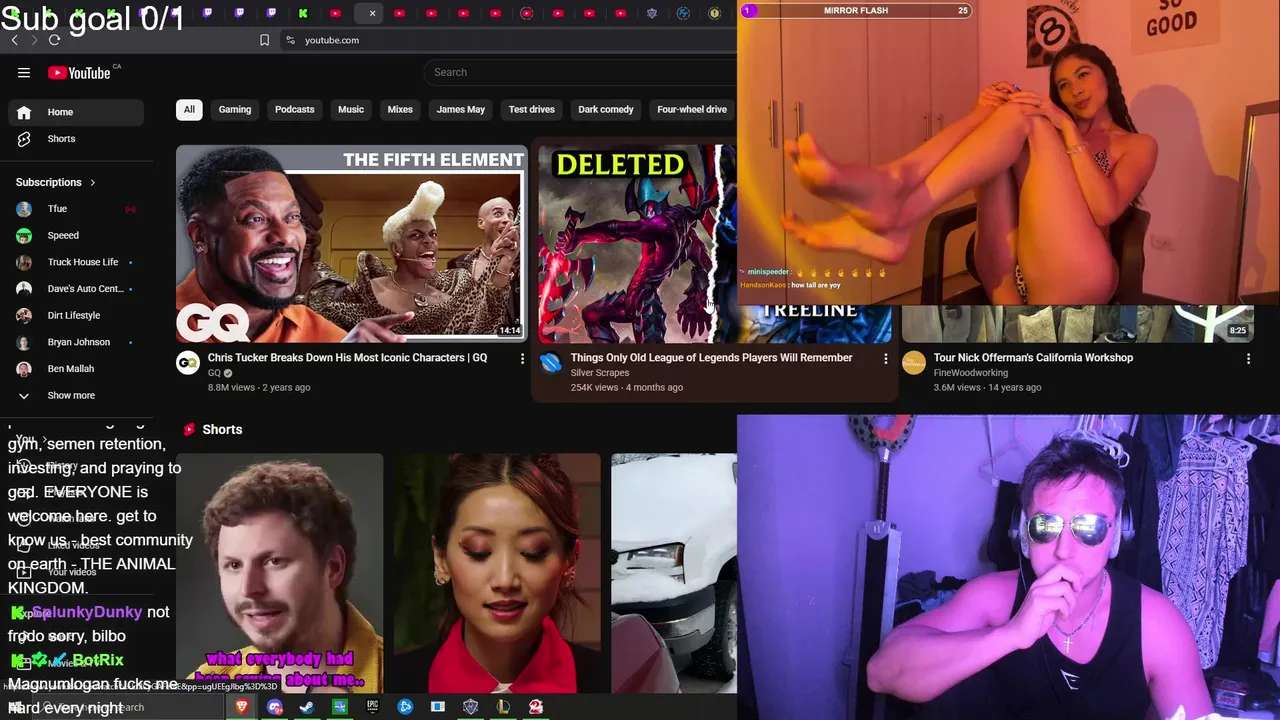Click the FineWoodworking channel avatar

click(x=914, y=363)
